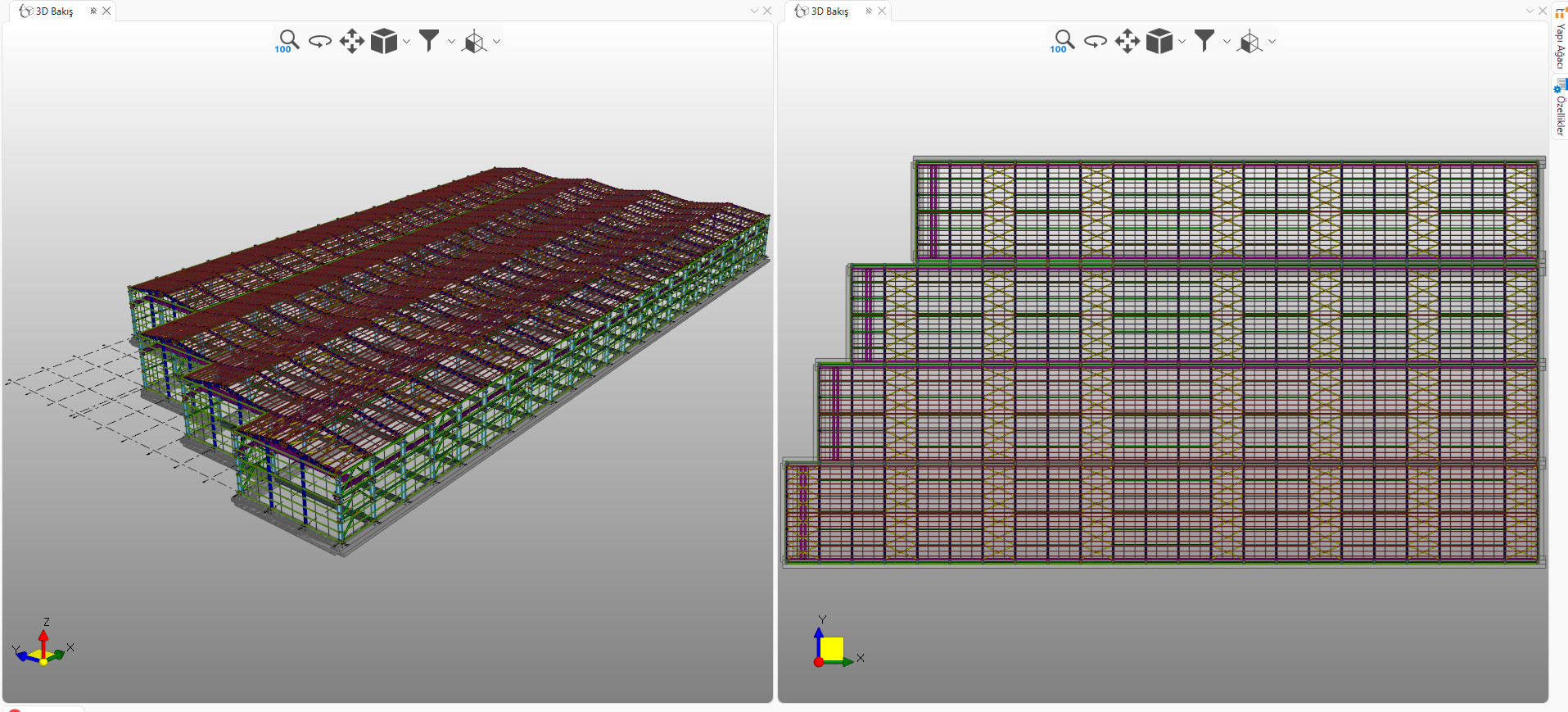Open view cube dropdown in left view
1568x712 pixels.
click(407, 41)
